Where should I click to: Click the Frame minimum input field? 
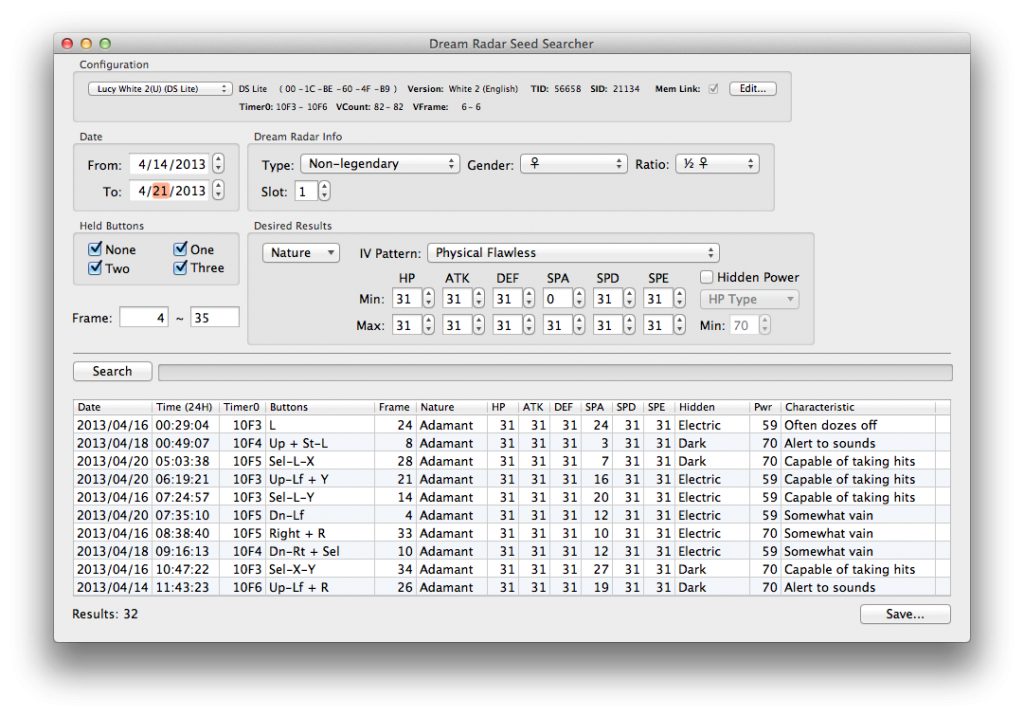pyautogui.click(x=144, y=317)
